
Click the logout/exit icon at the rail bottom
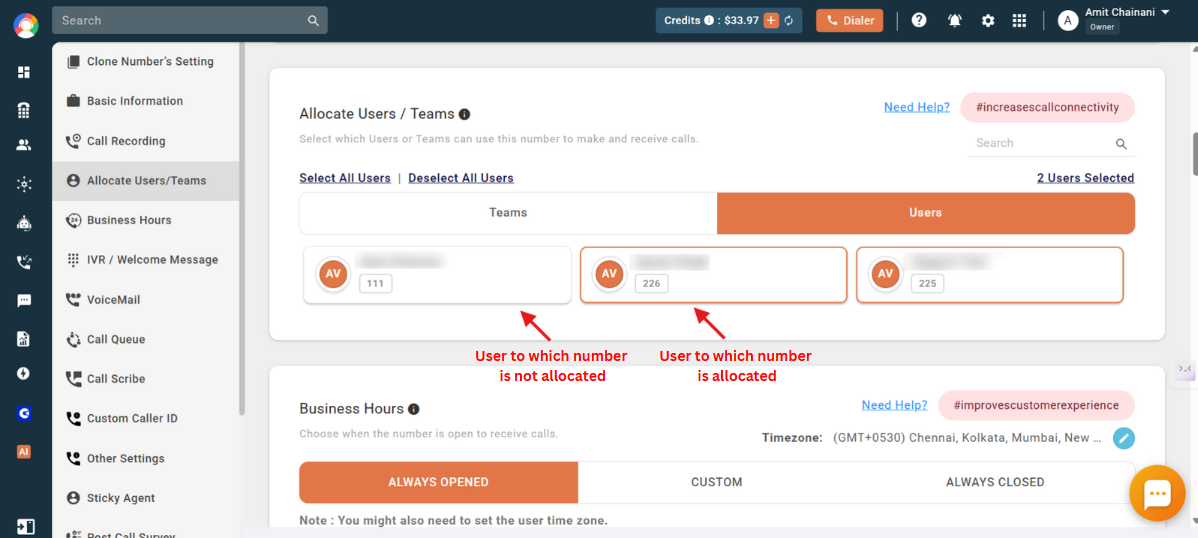[x=24, y=527]
